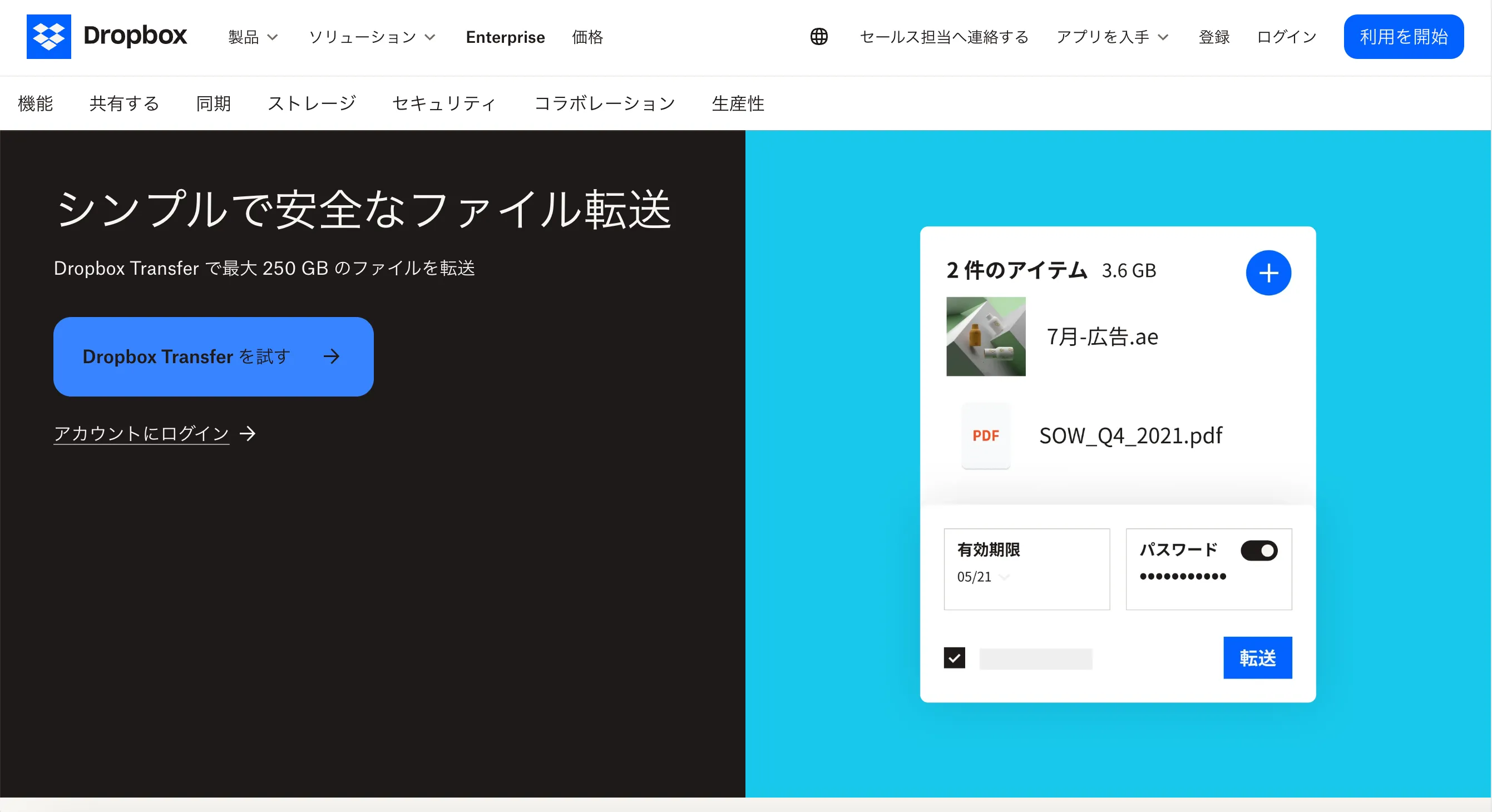The image size is (1492, 812).
Task: Select the 生産性 tab
Action: point(738,103)
